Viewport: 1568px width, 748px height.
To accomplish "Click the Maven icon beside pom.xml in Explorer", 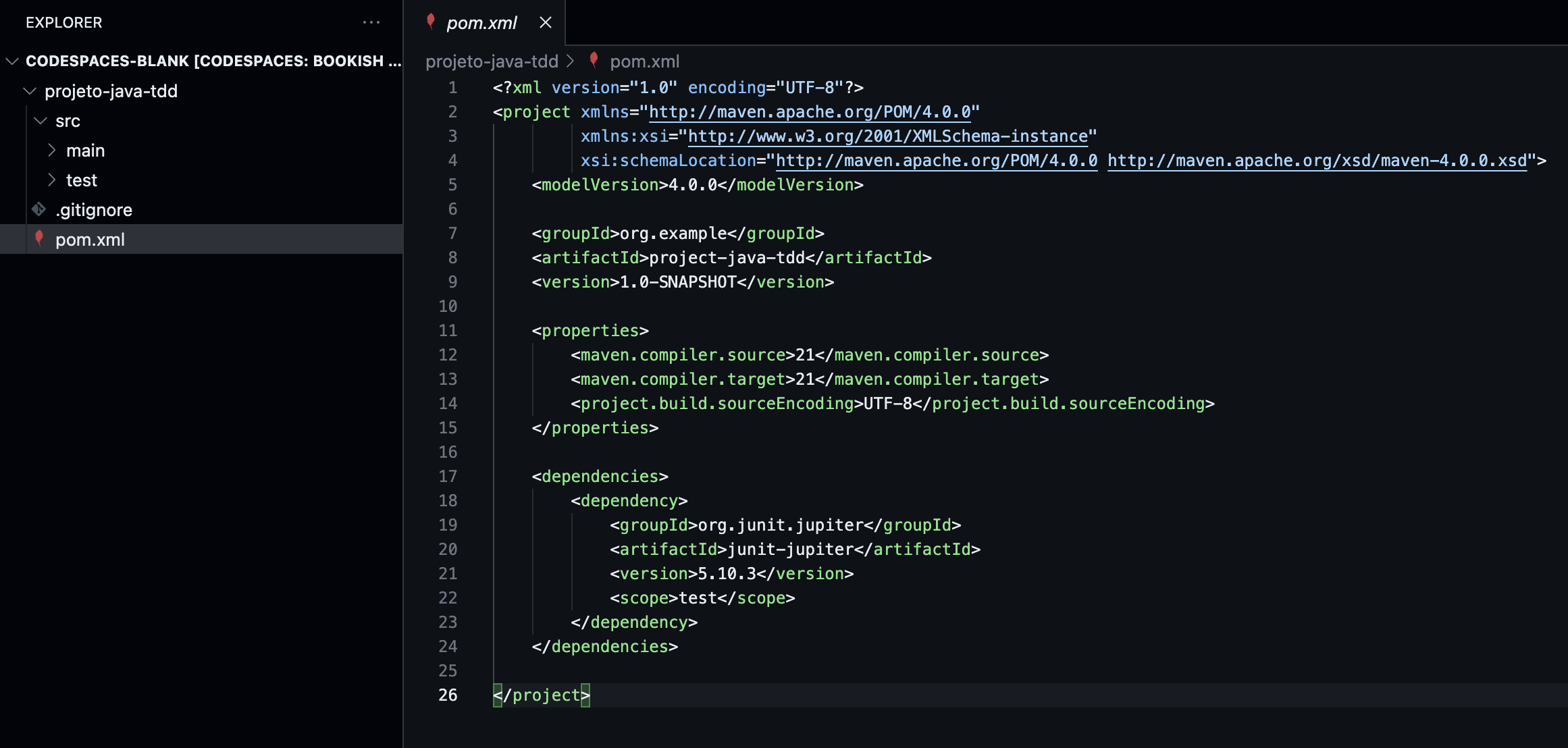I will (39, 238).
